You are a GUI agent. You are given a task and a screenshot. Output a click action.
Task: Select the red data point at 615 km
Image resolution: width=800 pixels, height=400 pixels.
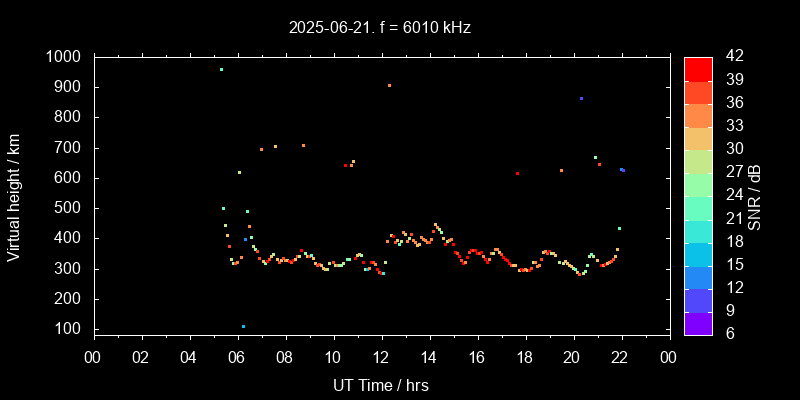517,174
